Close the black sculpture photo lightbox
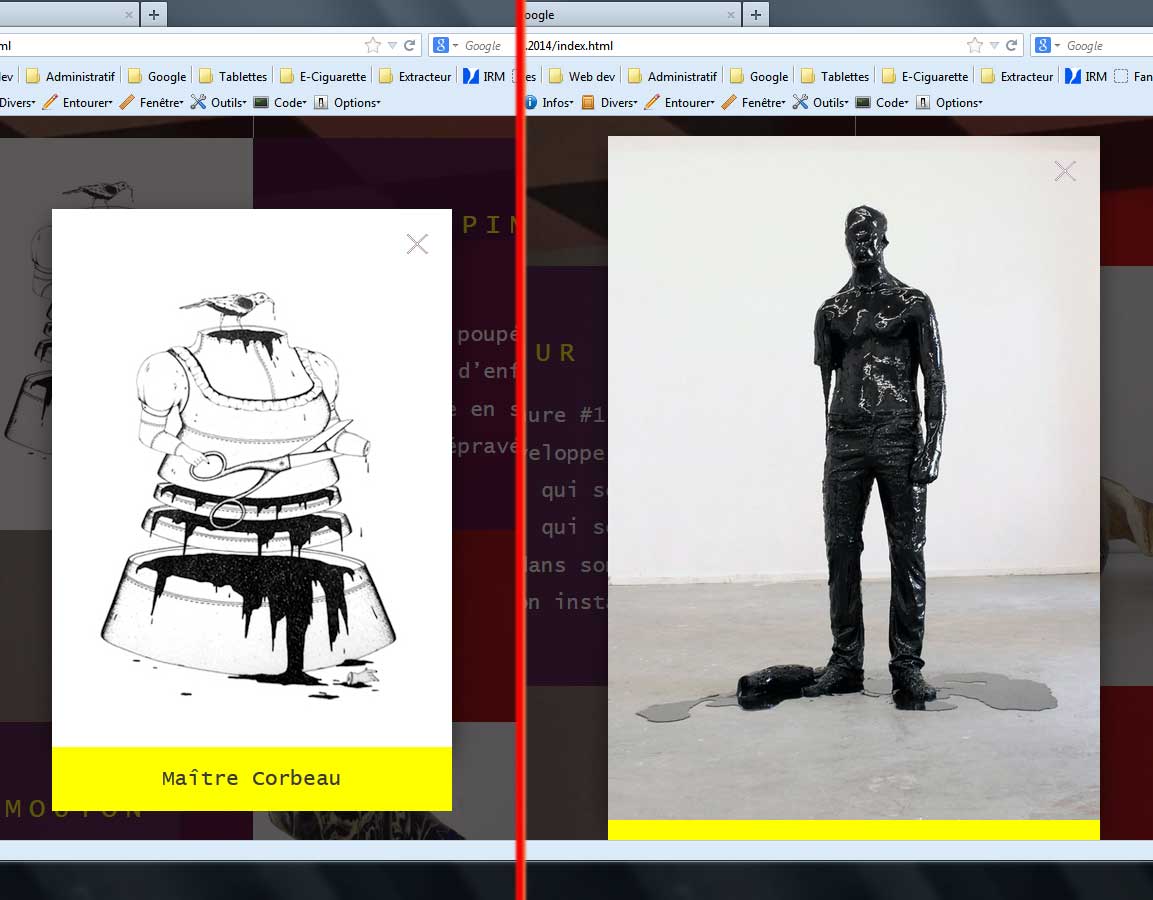Image resolution: width=1153 pixels, height=900 pixels. coord(1065,171)
